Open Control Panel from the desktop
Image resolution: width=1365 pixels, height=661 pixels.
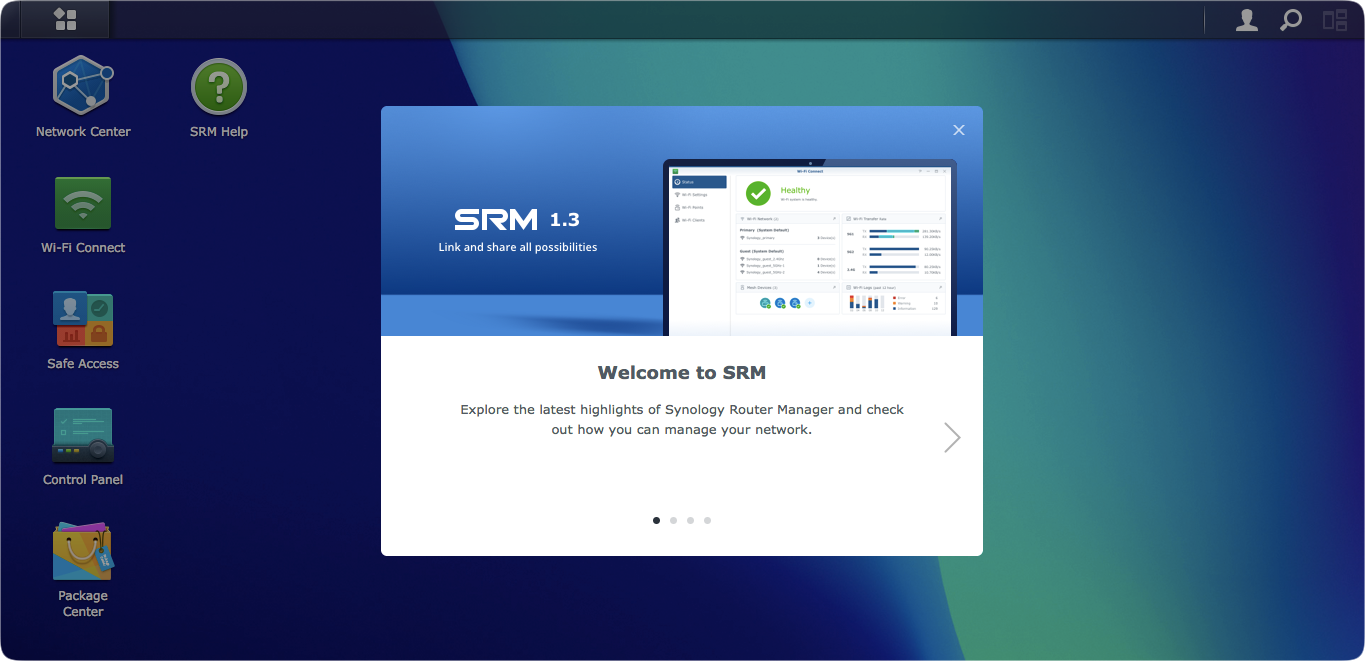pos(83,446)
